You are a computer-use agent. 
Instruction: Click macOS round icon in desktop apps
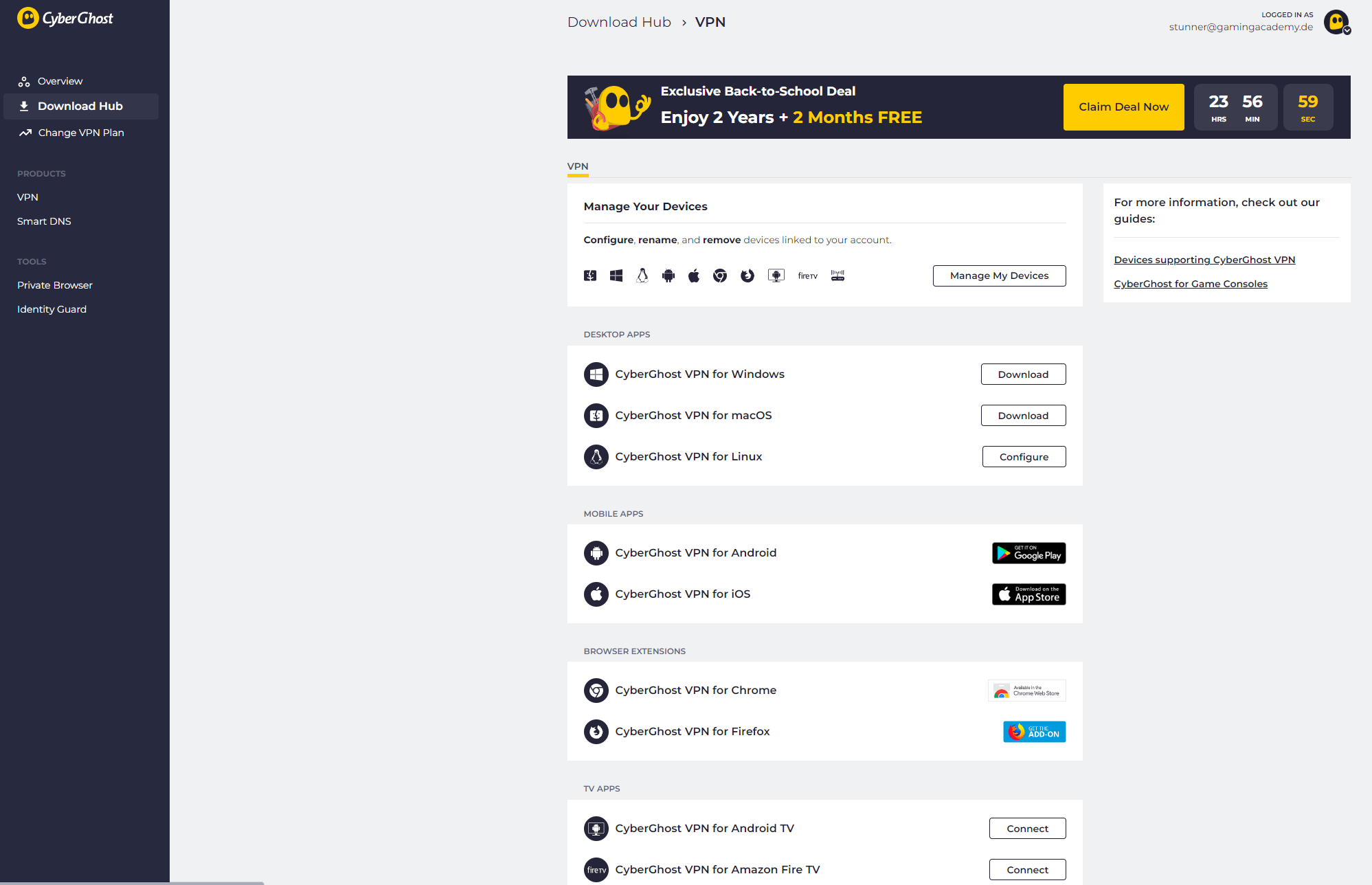(x=596, y=416)
